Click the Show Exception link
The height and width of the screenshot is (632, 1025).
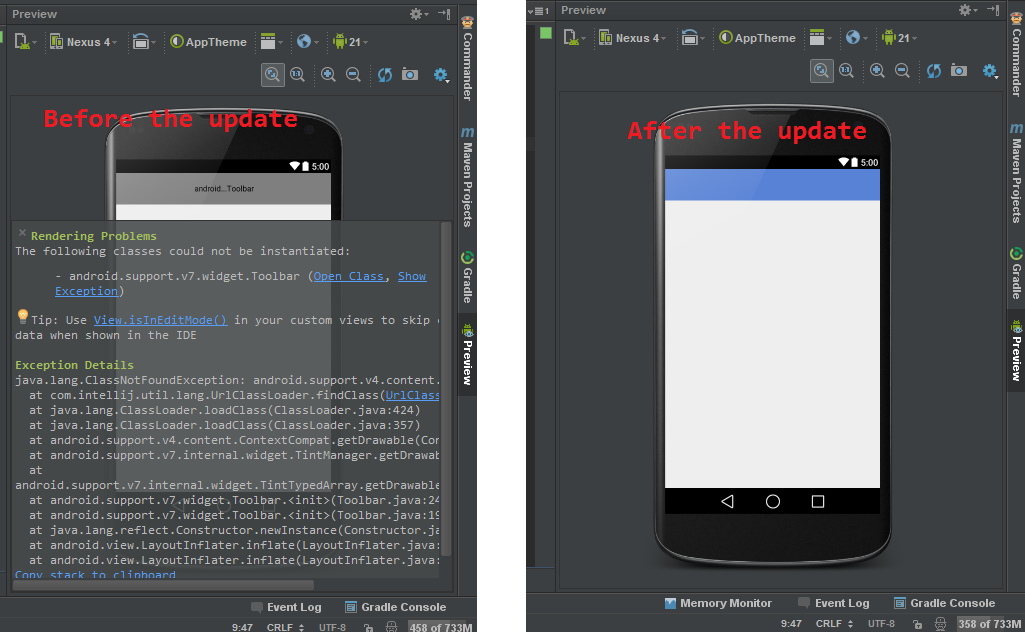[x=241, y=284]
